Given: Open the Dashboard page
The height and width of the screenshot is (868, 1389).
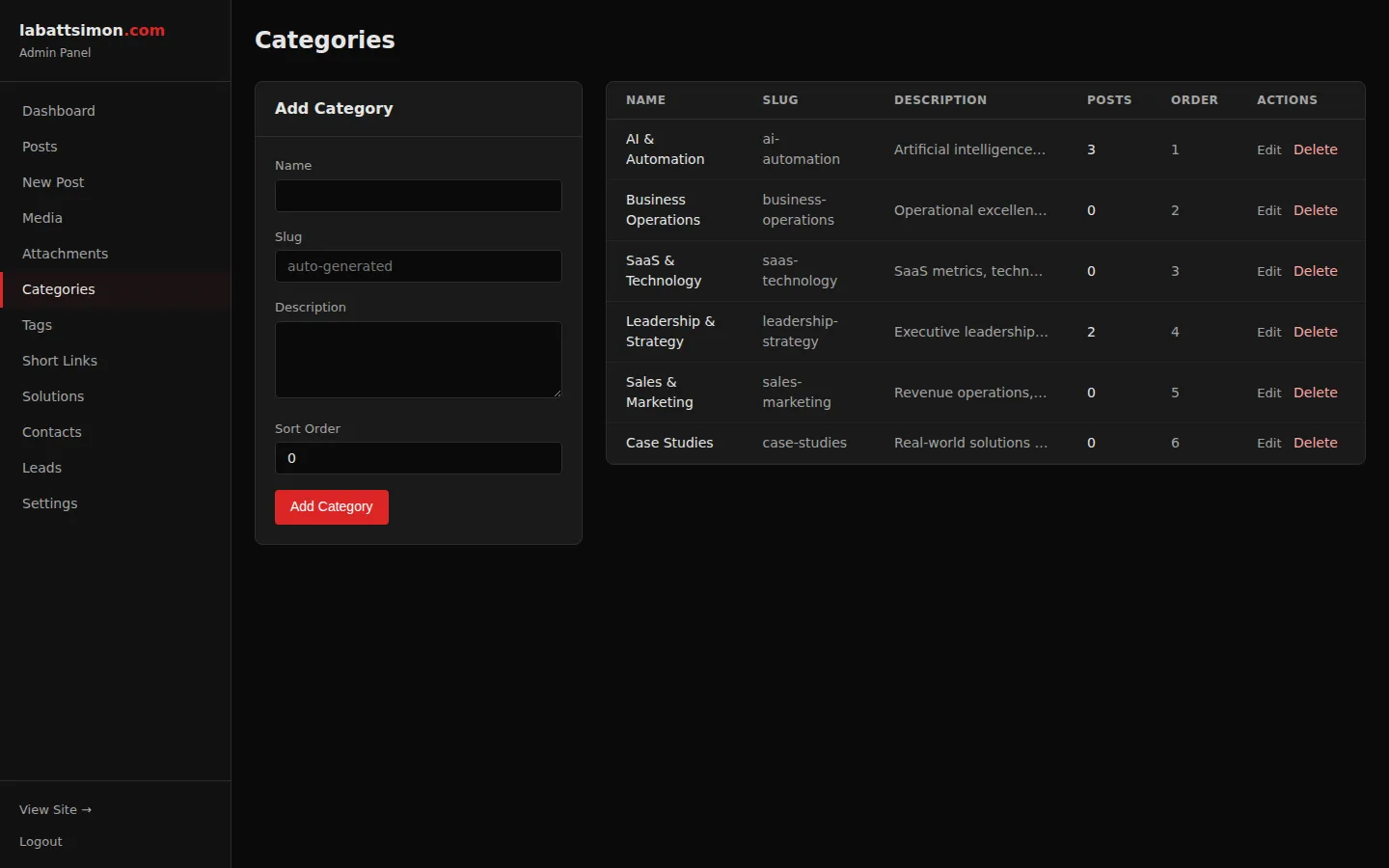Looking at the screenshot, I should tap(58, 111).
